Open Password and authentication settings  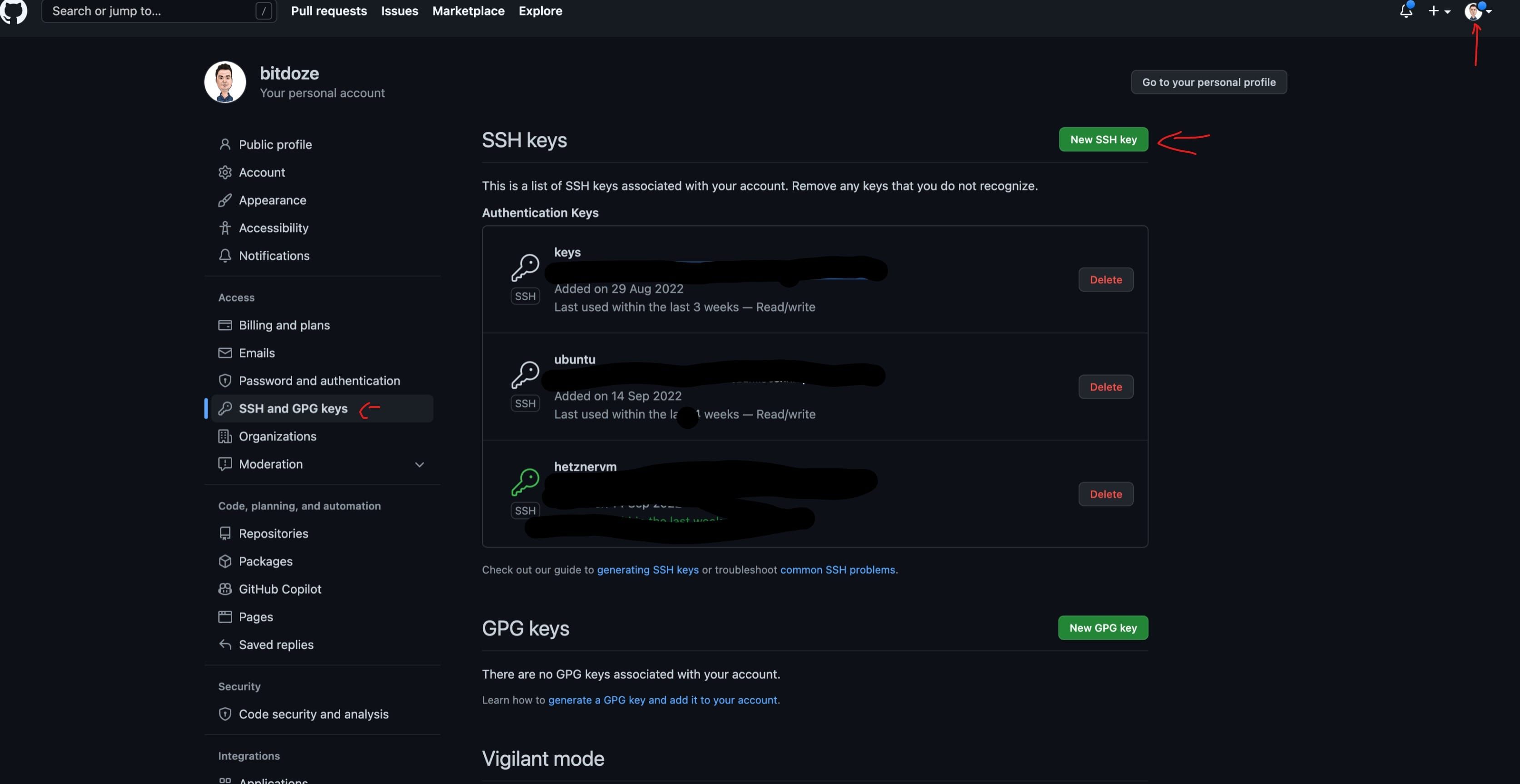[319, 381]
